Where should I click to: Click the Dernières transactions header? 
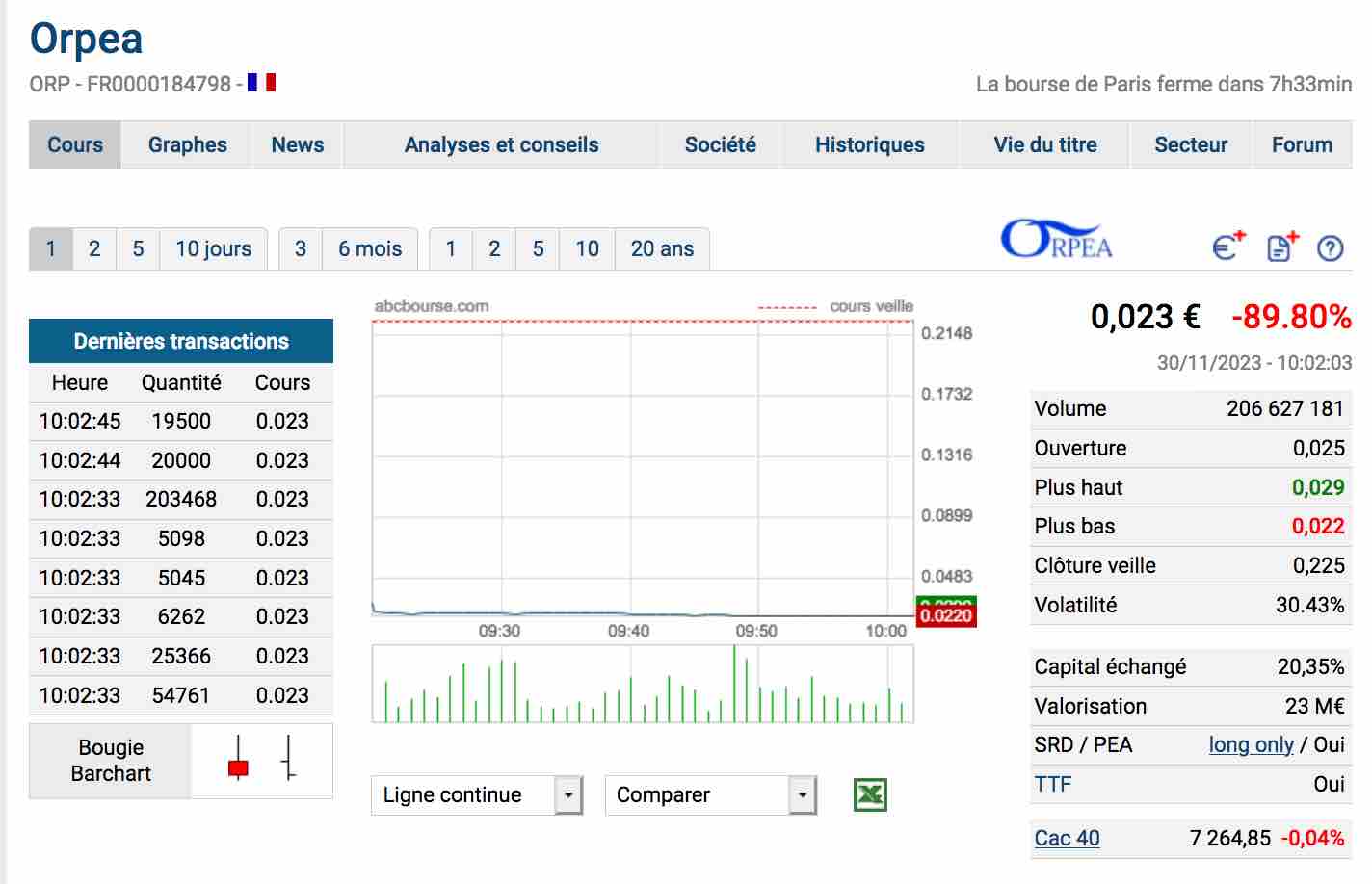[x=181, y=341]
